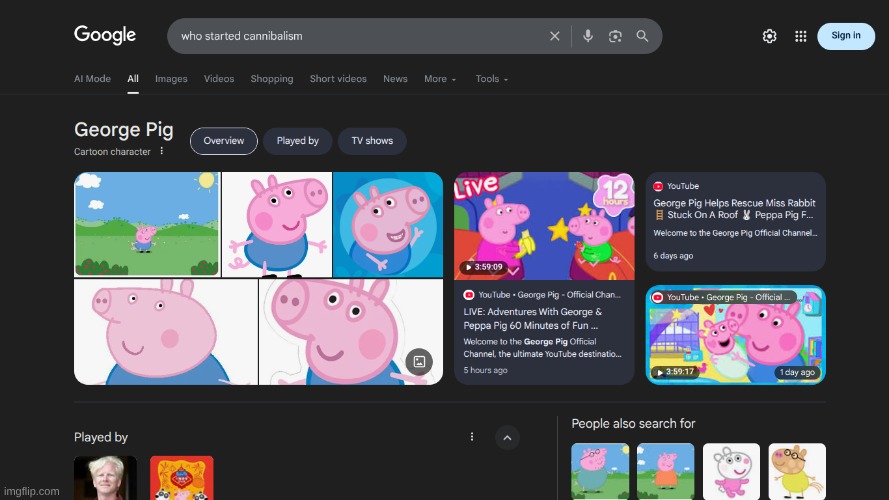Collapse the Played by section chevron
Screen dimensions: 889x500
pos(507,438)
